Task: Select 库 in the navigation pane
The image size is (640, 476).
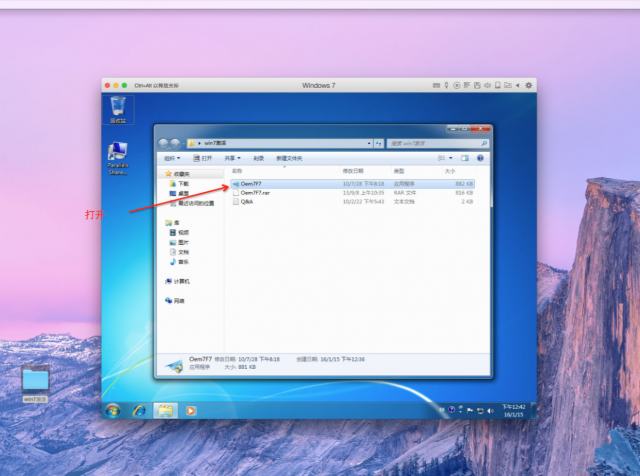Action: [172, 223]
